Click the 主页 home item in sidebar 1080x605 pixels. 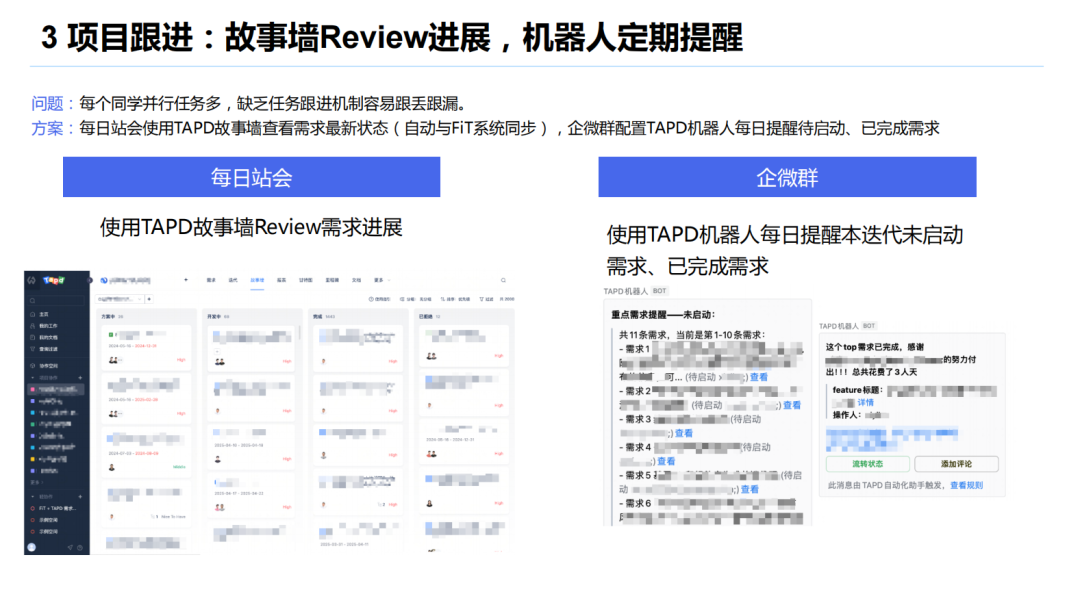(43, 314)
